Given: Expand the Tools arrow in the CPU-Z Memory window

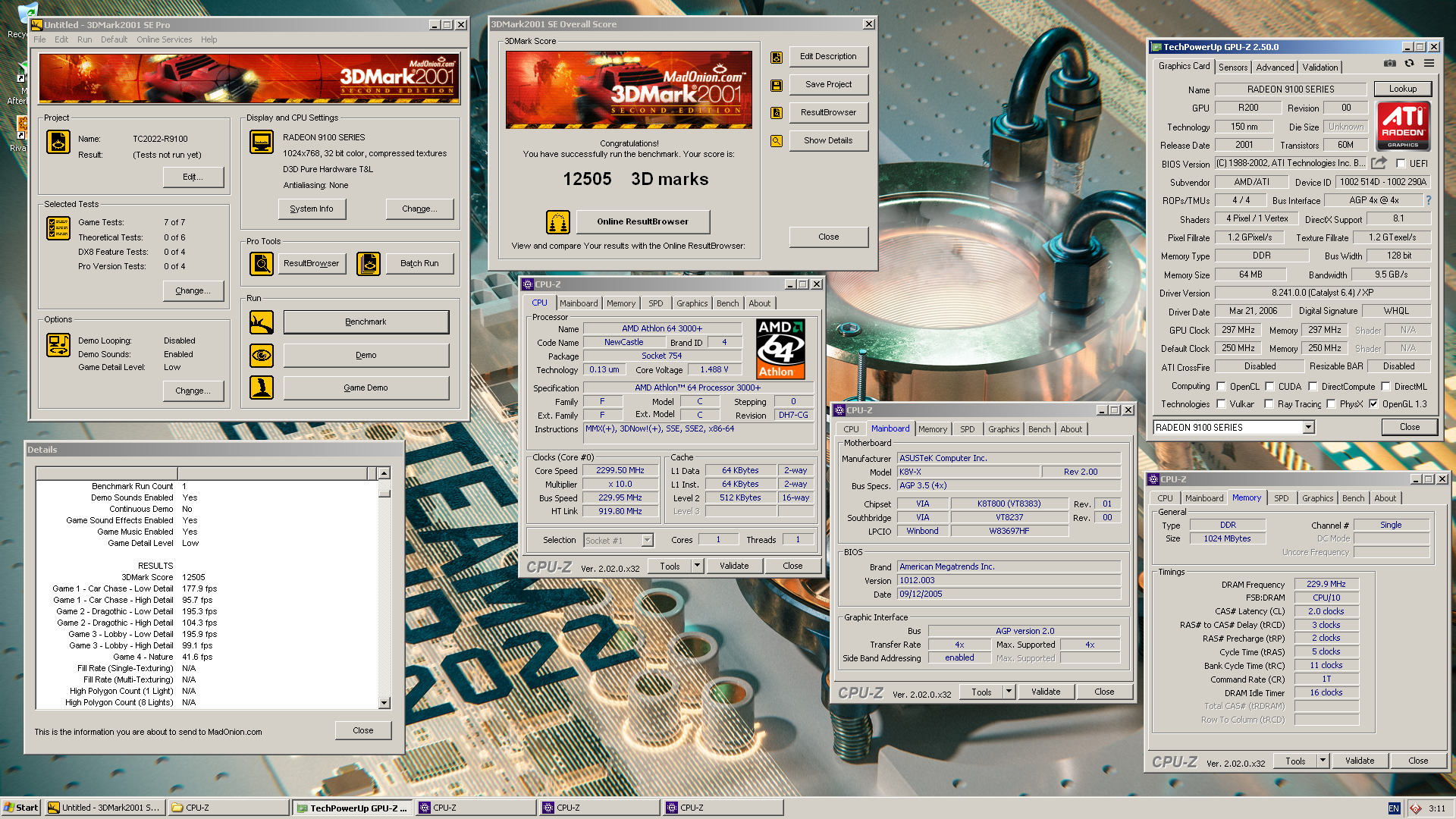Looking at the screenshot, I should point(1323,761).
